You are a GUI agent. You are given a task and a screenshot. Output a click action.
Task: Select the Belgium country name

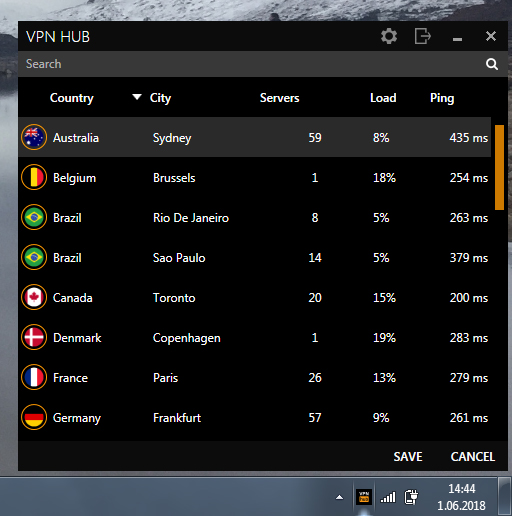point(74,178)
